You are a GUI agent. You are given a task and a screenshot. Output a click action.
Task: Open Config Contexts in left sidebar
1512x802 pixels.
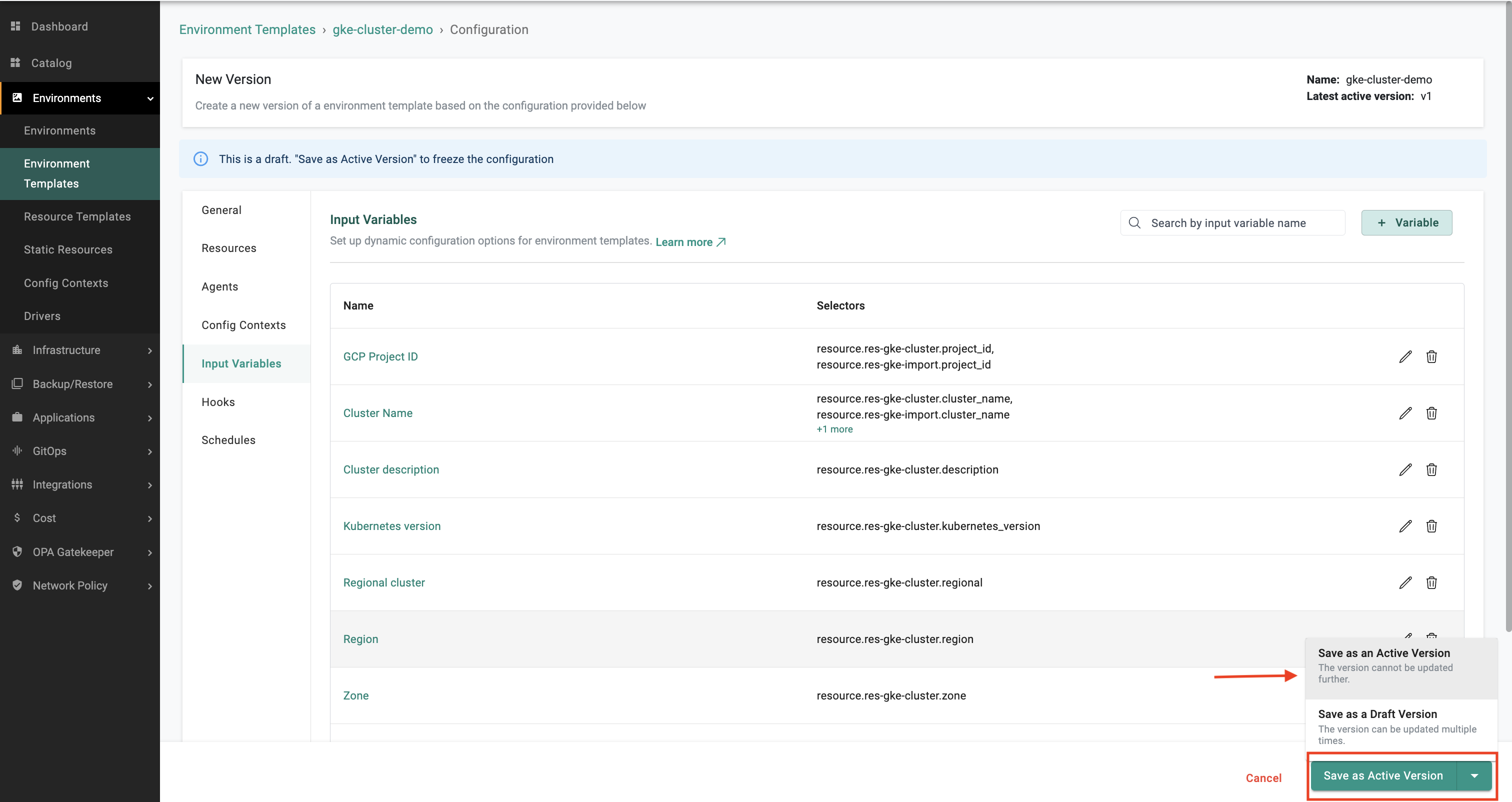pyautogui.click(x=80, y=283)
